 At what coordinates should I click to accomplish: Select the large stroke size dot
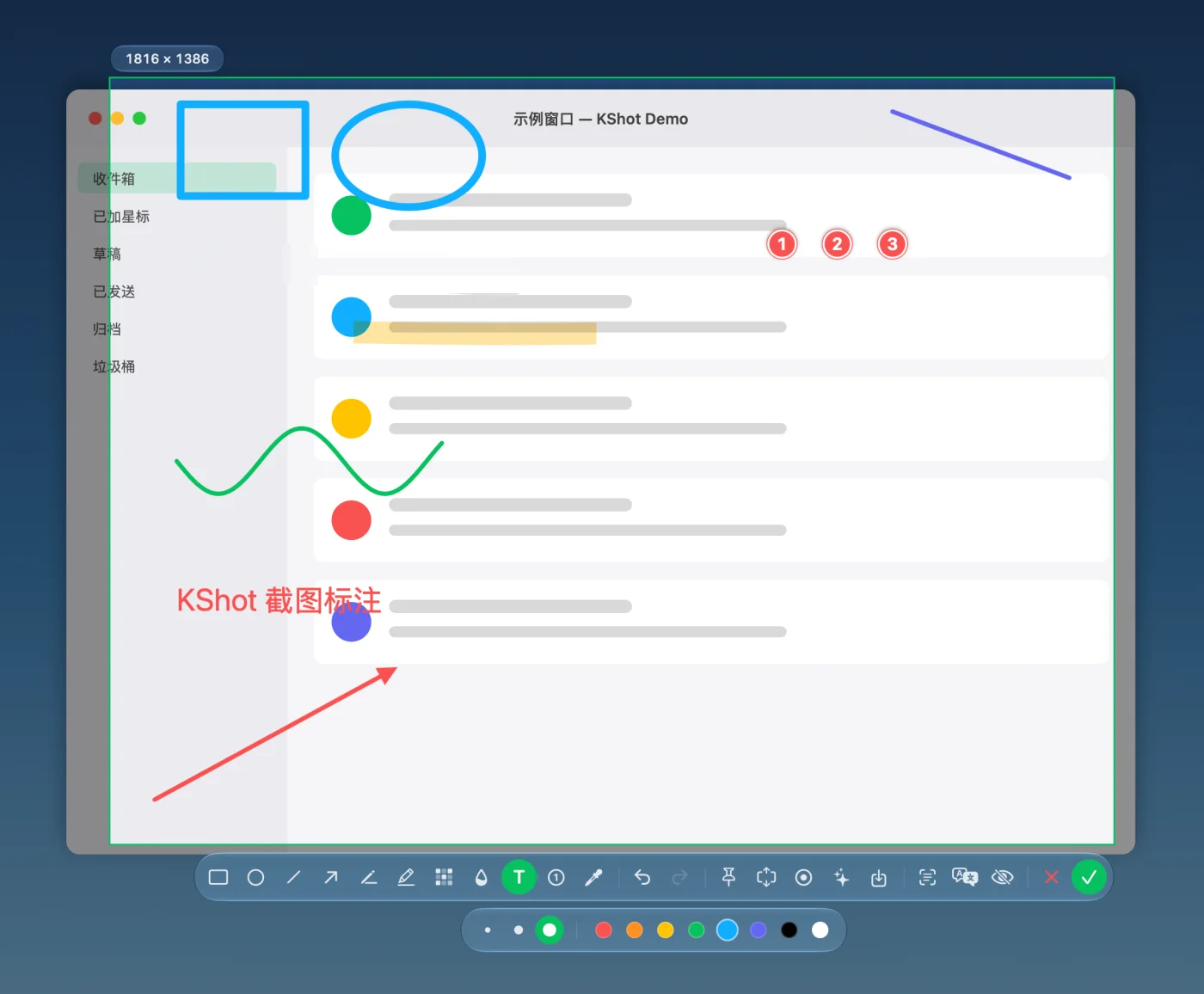coord(550,930)
